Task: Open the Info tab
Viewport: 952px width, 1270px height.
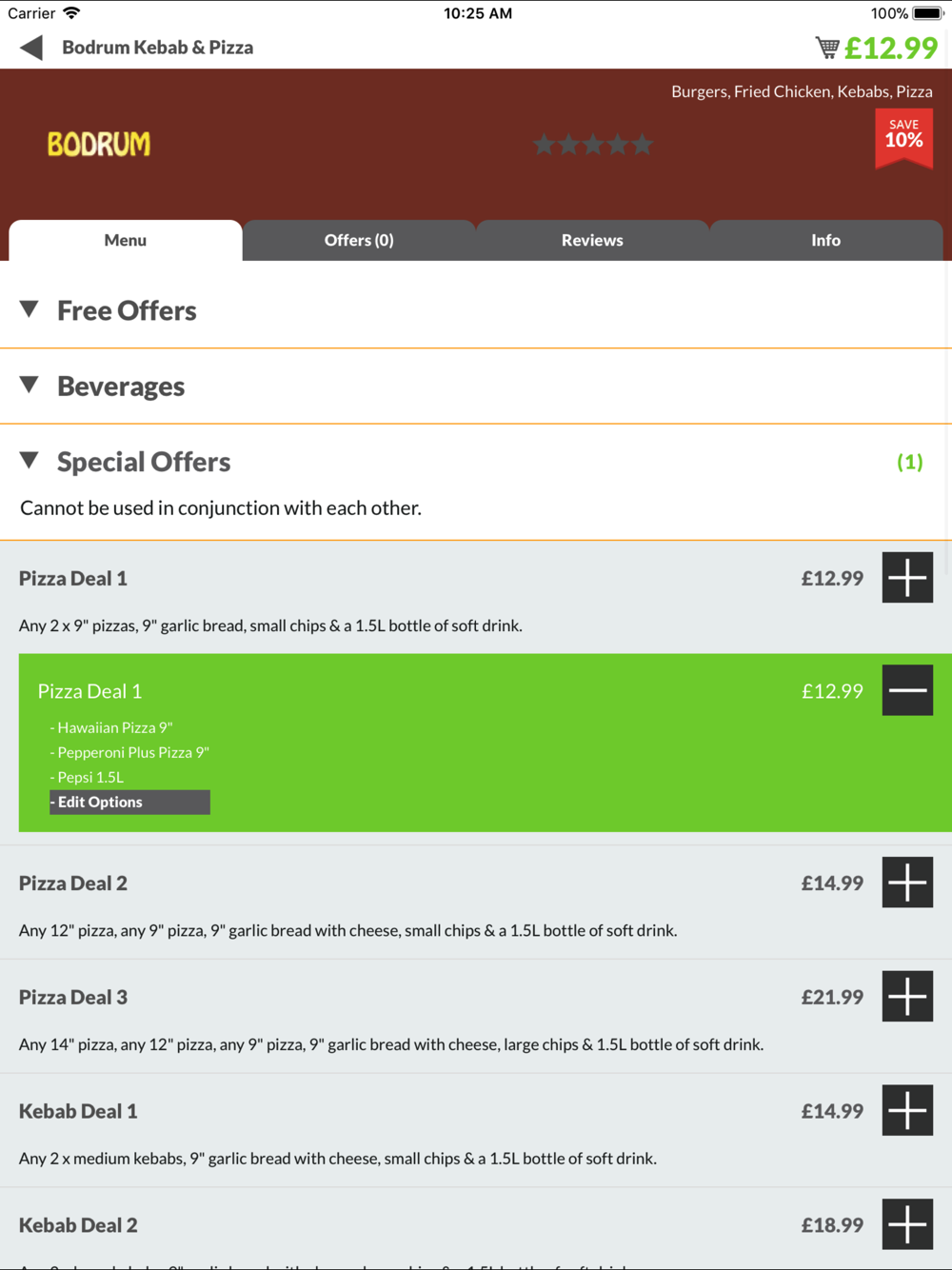Action: (825, 240)
